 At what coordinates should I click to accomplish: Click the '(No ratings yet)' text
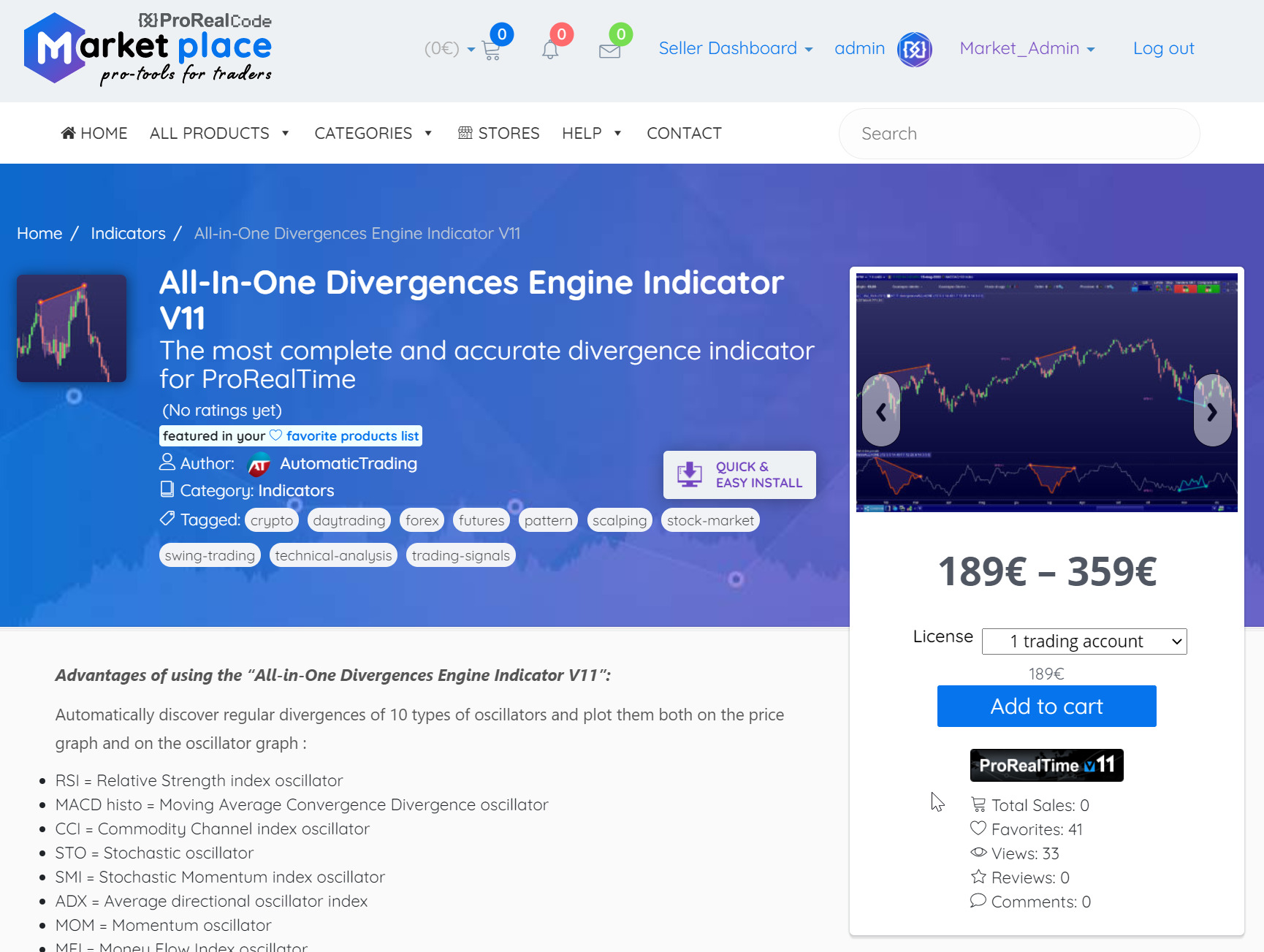click(221, 410)
